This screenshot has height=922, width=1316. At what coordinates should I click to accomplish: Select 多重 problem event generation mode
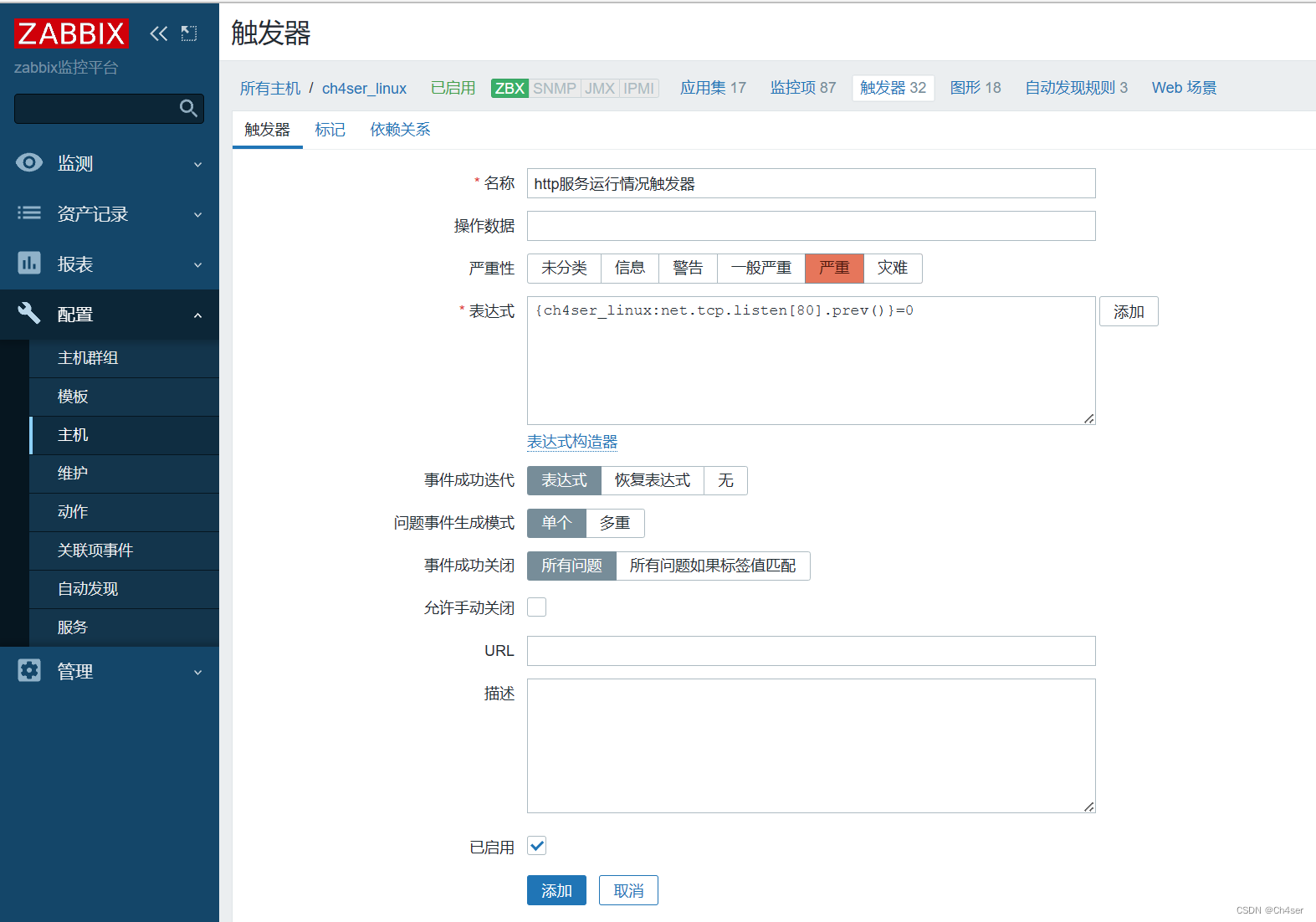coord(615,523)
